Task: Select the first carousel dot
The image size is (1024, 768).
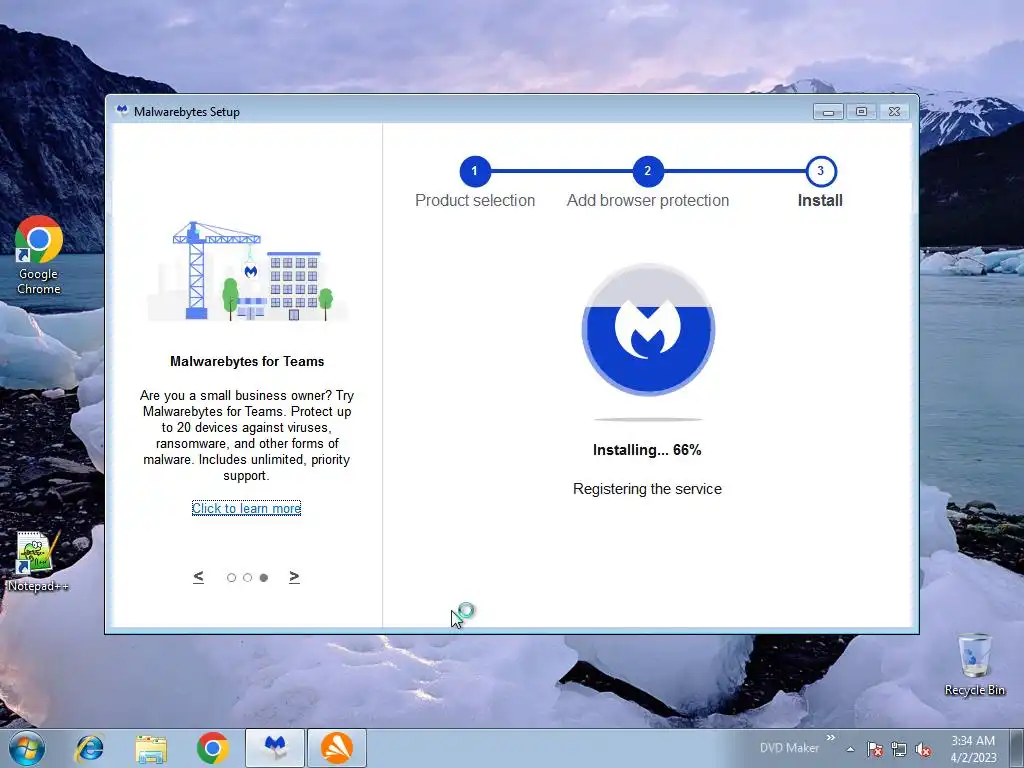Action: [231, 577]
